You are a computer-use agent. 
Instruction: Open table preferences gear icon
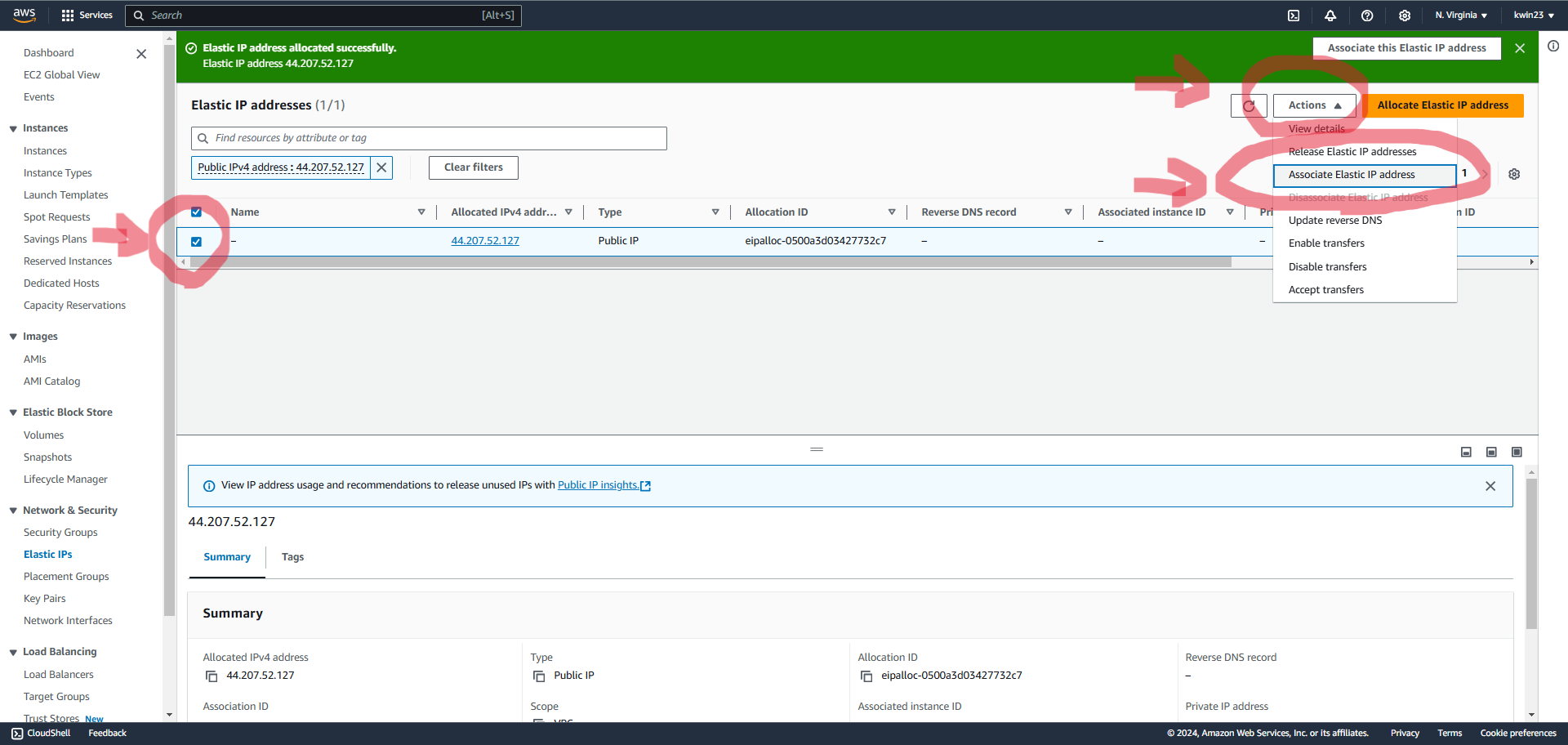[x=1514, y=174]
